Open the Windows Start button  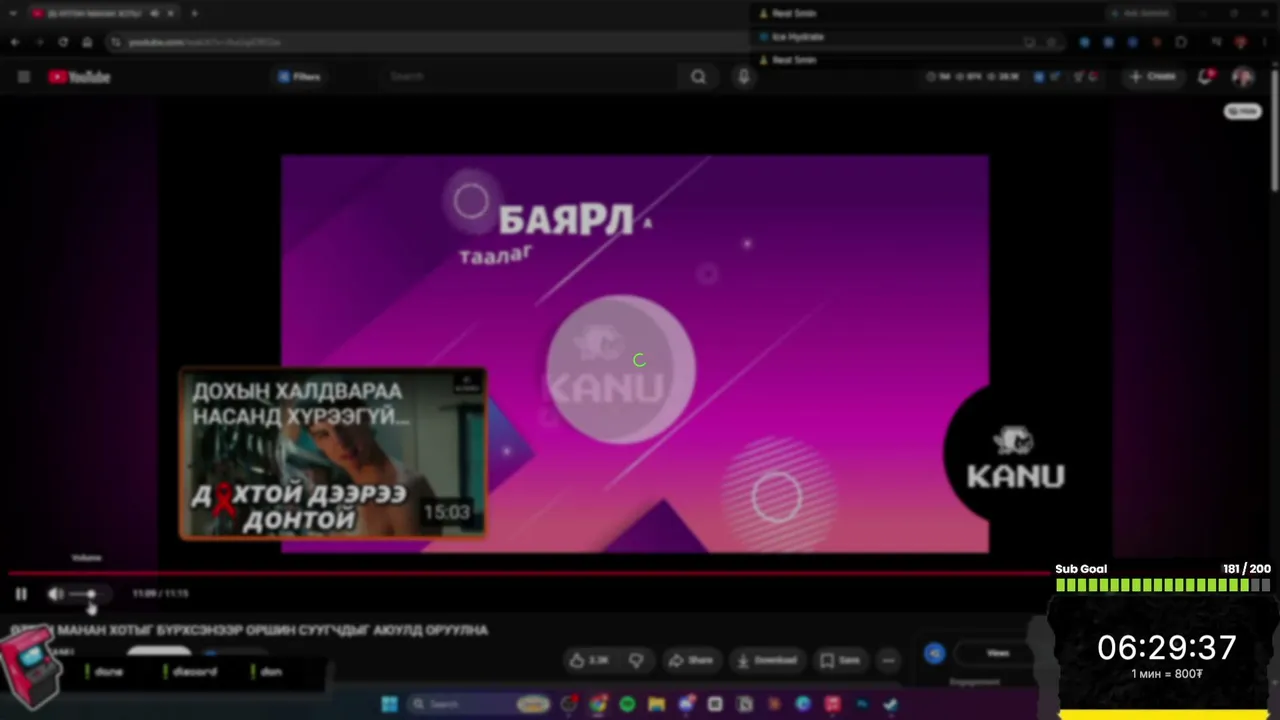pyautogui.click(x=389, y=704)
